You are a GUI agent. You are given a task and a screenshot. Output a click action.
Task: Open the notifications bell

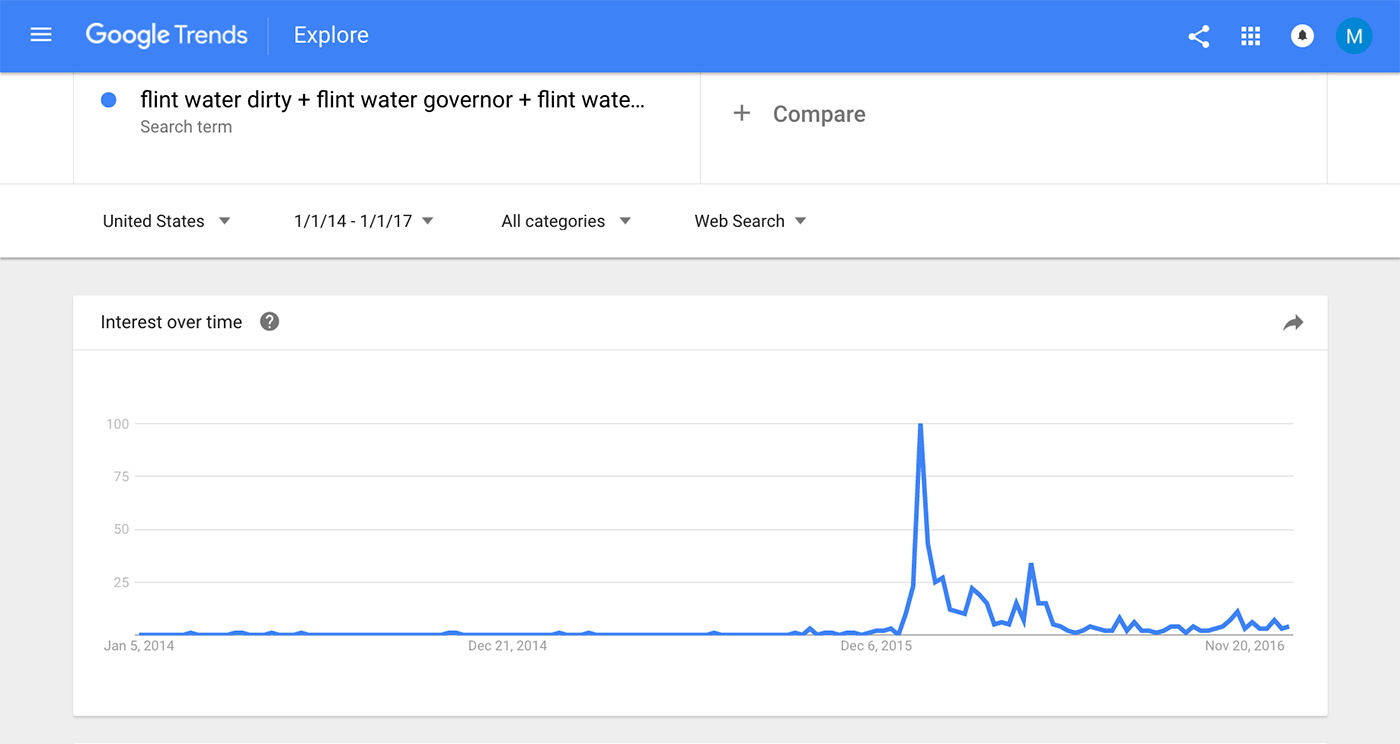pos(1302,37)
